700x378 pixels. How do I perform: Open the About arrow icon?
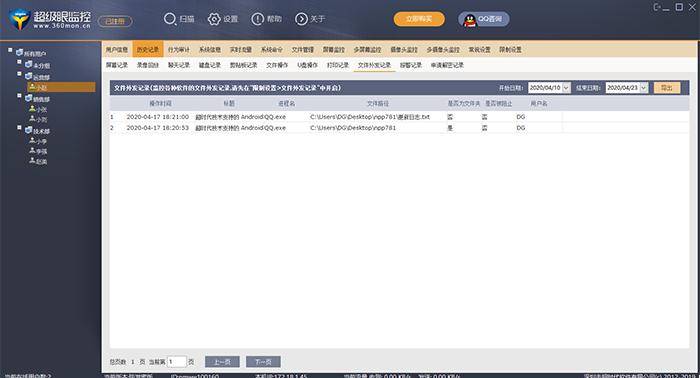(x=301, y=19)
